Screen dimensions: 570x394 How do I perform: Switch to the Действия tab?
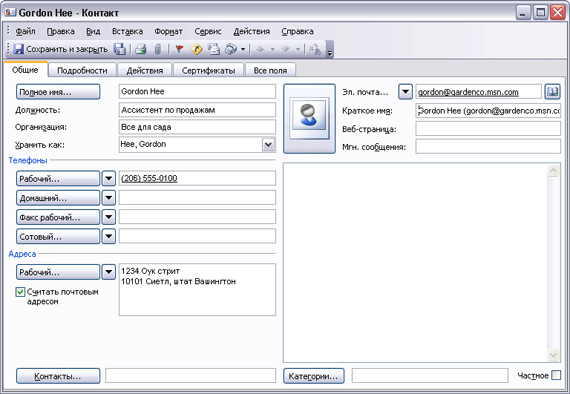coord(145,70)
